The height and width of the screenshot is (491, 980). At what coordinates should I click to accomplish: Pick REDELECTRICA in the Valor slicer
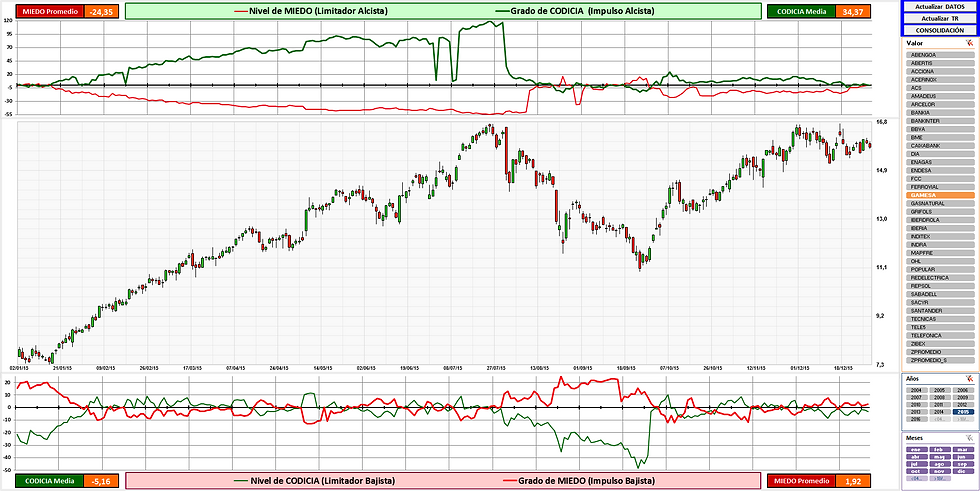(x=940, y=277)
